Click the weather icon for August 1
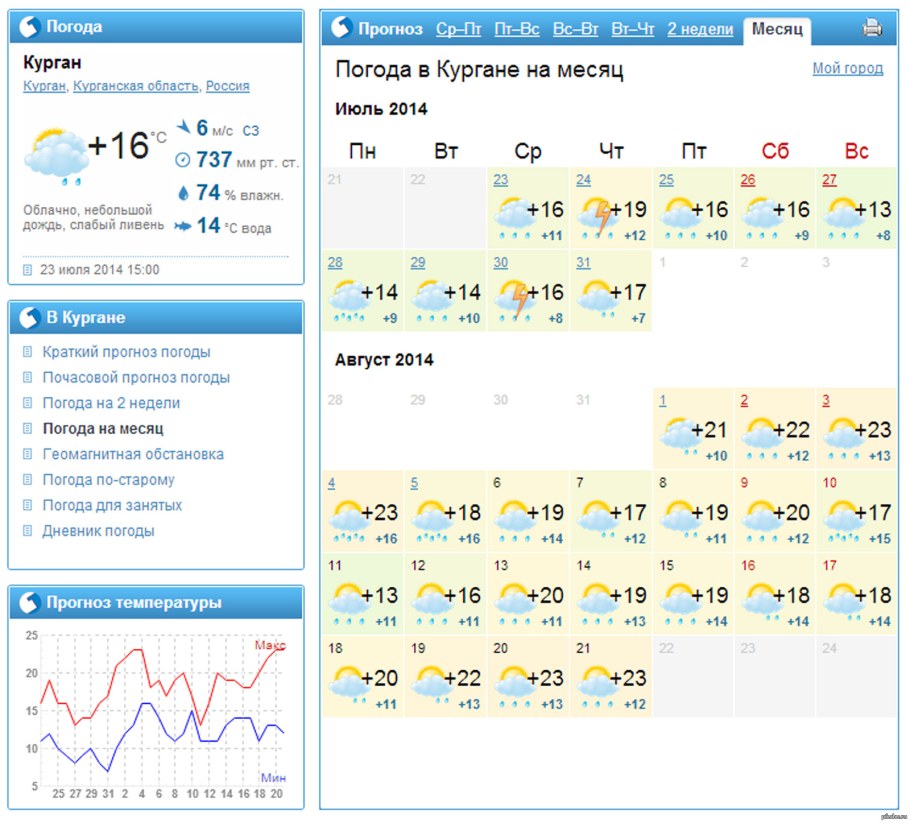The image size is (910, 823). pos(682,435)
